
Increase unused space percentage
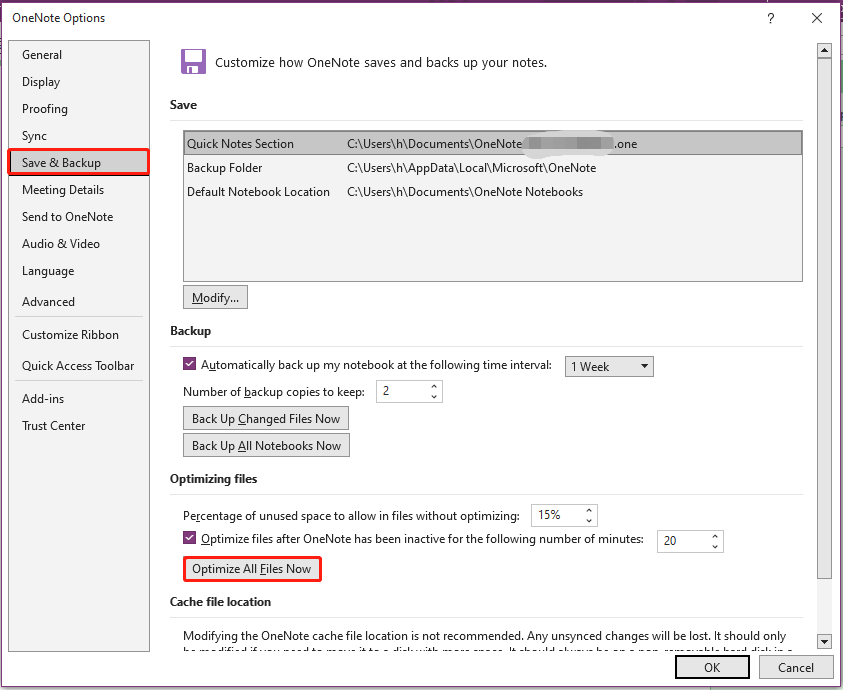coord(589,510)
